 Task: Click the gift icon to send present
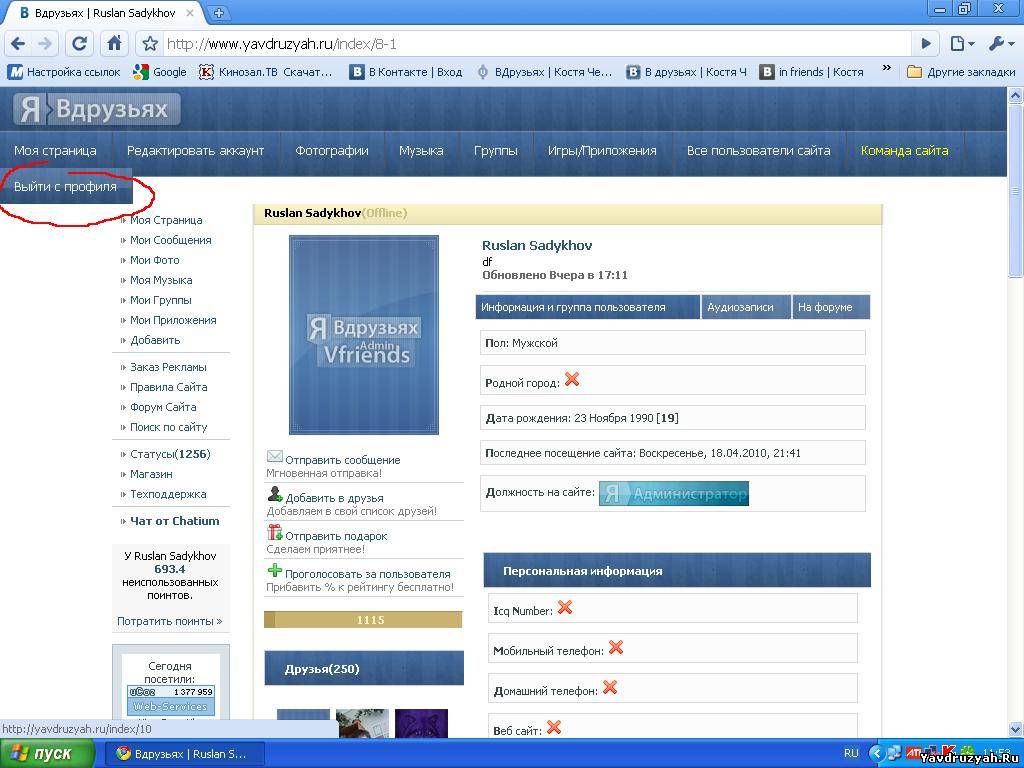pyautogui.click(x=275, y=533)
